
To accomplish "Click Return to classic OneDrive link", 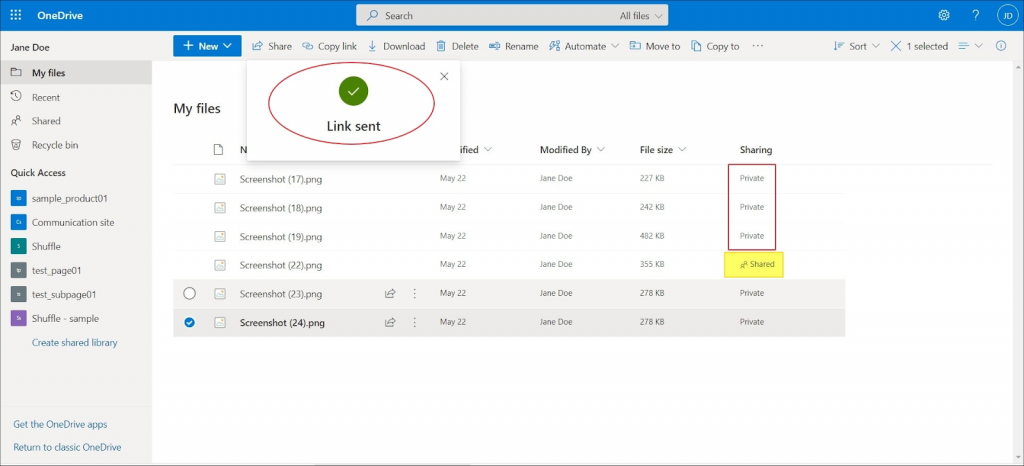I will [67, 447].
